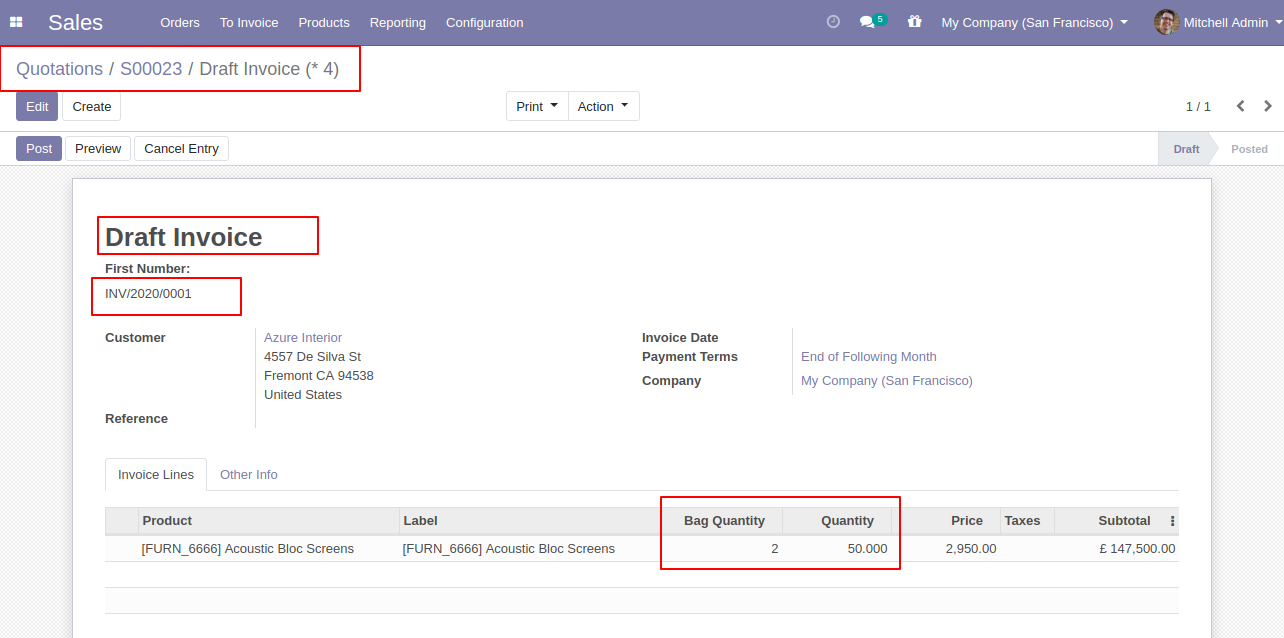The height and width of the screenshot is (638, 1284).
Task: Open the Configuration menu
Action: (x=484, y=22)
